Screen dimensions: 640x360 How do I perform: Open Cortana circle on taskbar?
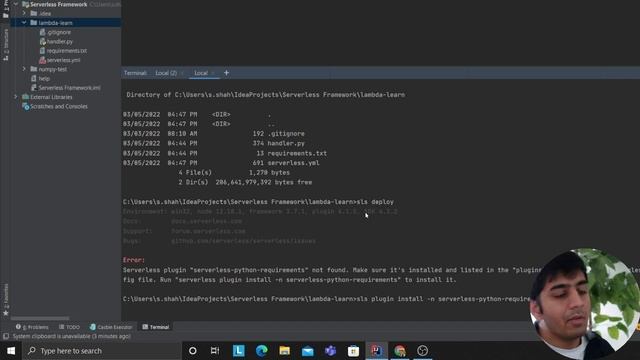(x=193, y=351)
